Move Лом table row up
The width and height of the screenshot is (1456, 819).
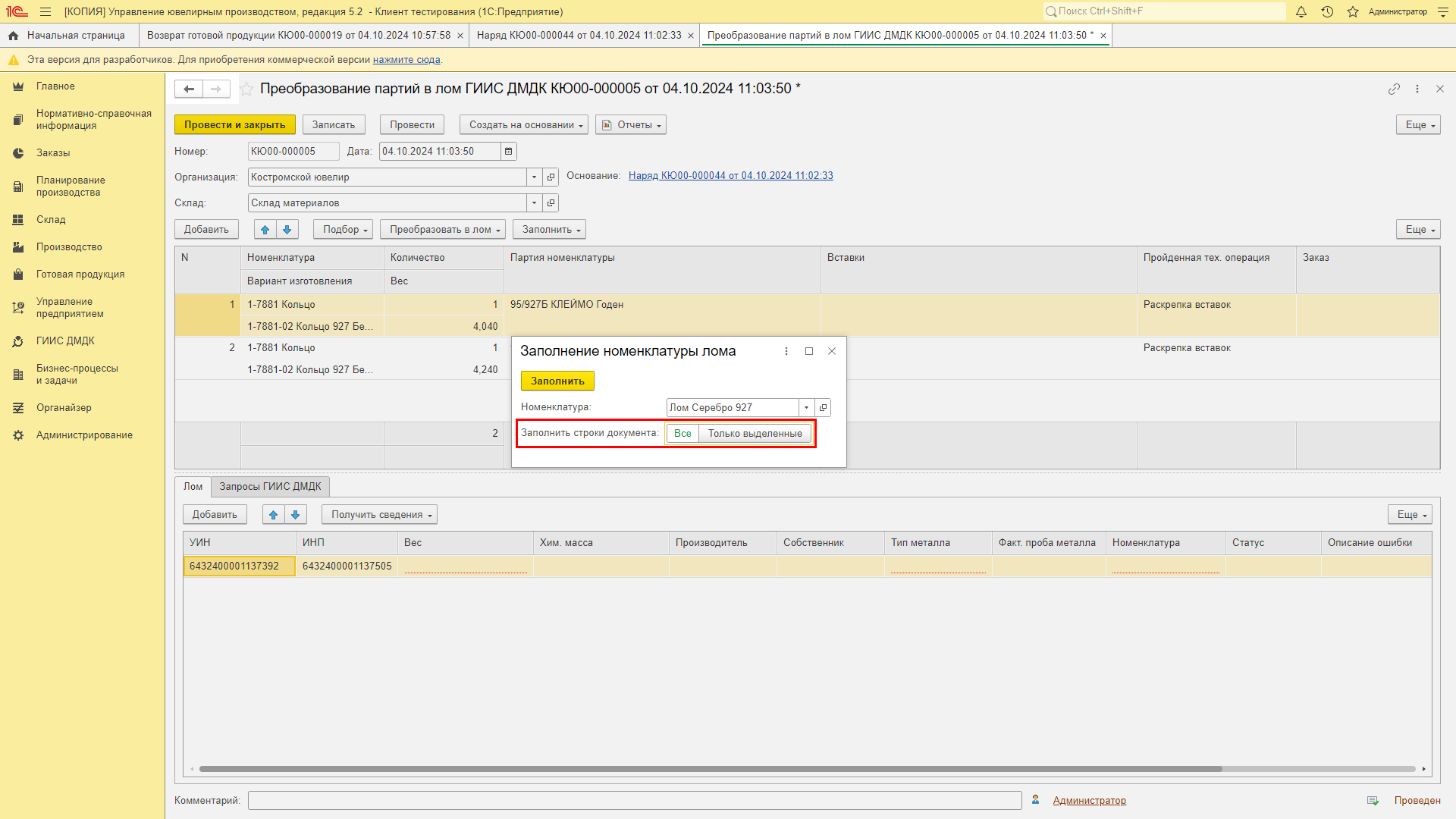[x=274, y=515]
